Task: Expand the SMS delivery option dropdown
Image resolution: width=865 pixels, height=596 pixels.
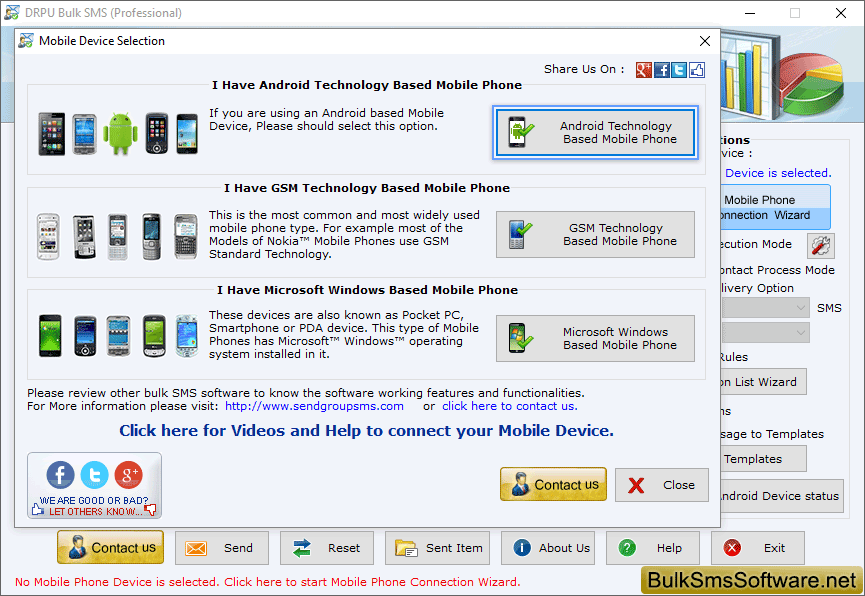Action: point(765,308)
